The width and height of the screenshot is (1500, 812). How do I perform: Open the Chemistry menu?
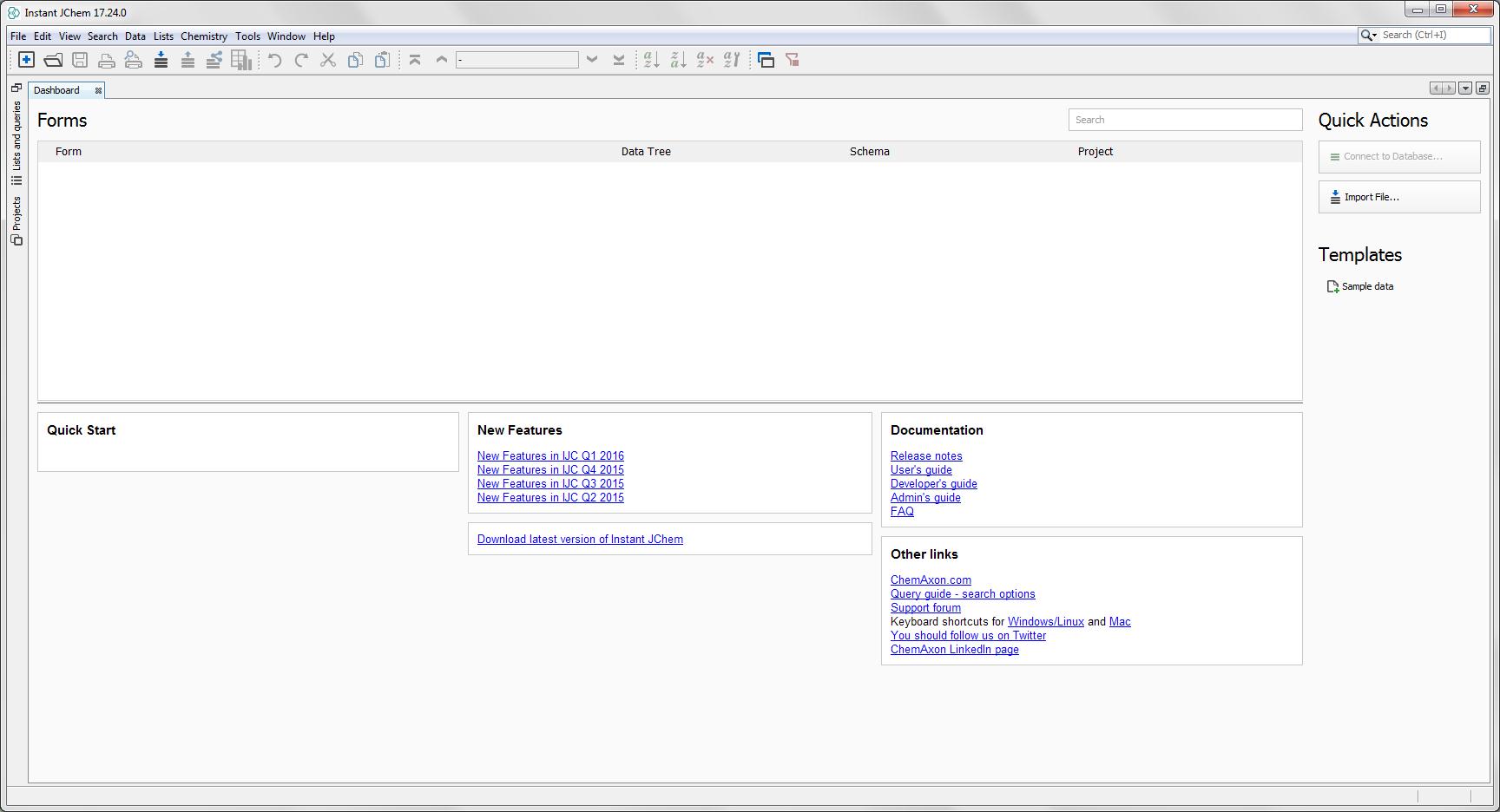click(x=204, y=36)
